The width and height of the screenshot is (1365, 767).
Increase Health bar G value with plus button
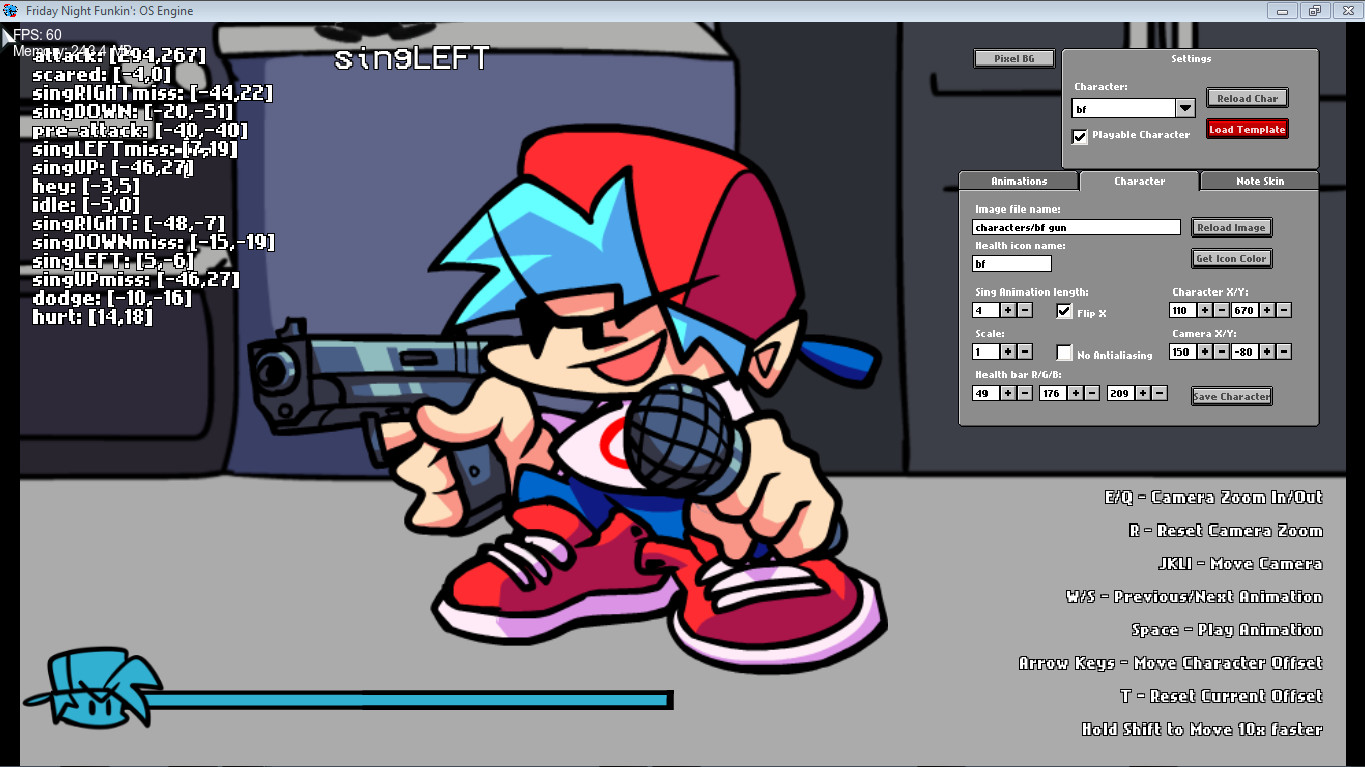[x=1075, y=393]
